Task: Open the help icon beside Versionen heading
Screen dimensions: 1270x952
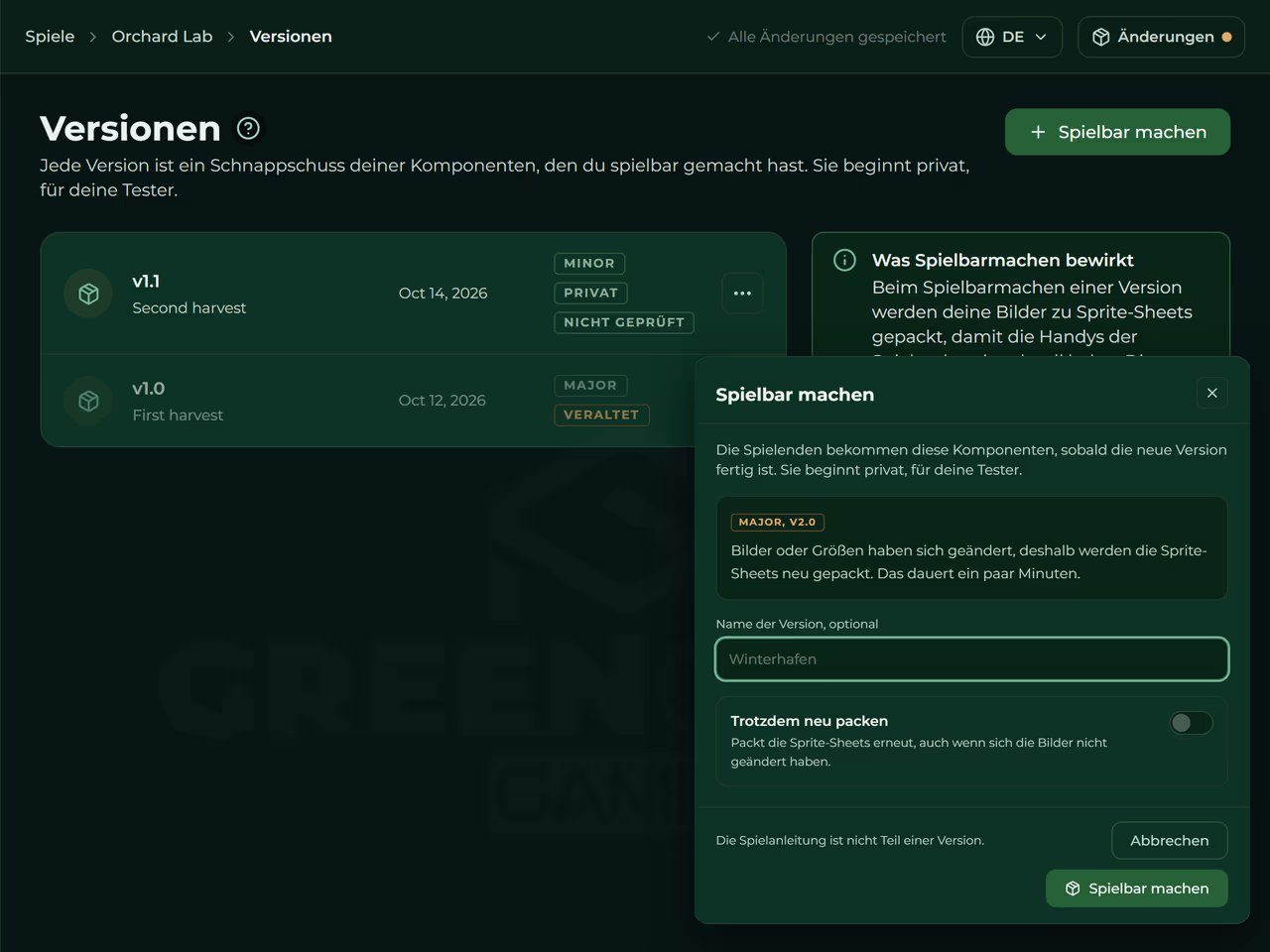Action: (x=248, y=128)
